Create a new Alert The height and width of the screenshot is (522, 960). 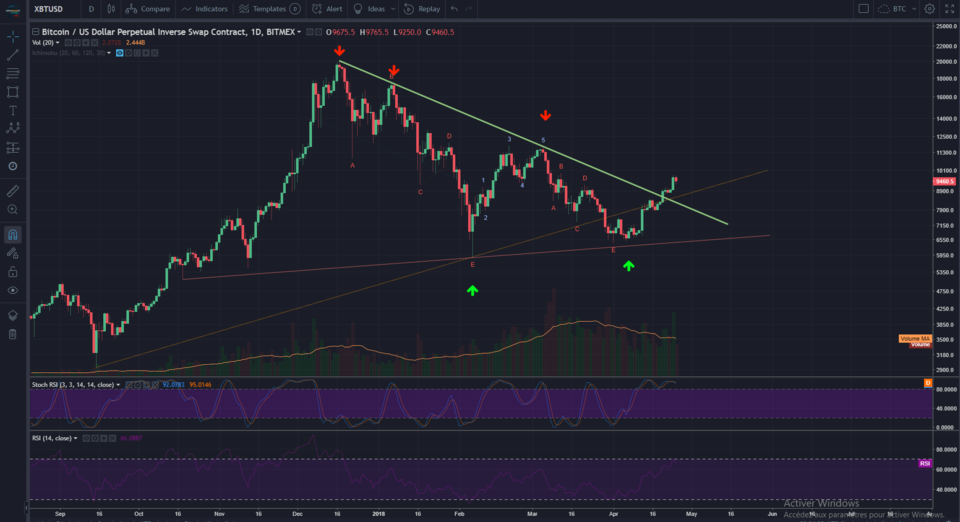(327, 9)
